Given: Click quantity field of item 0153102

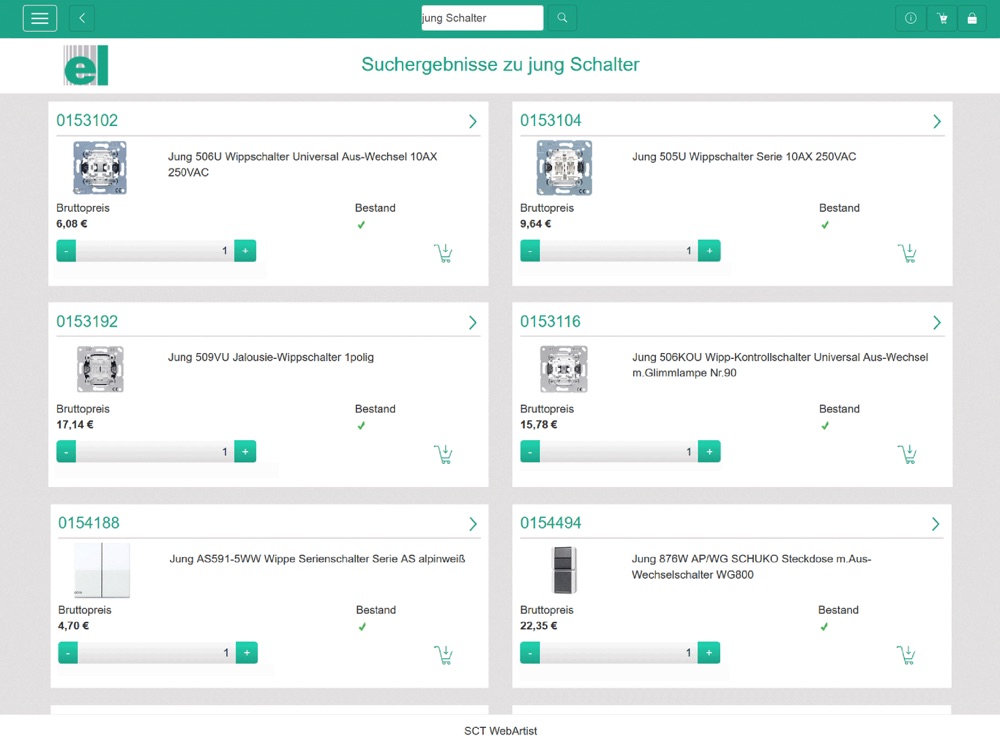Looking at the screenshot, I should (x=155, y=251).
